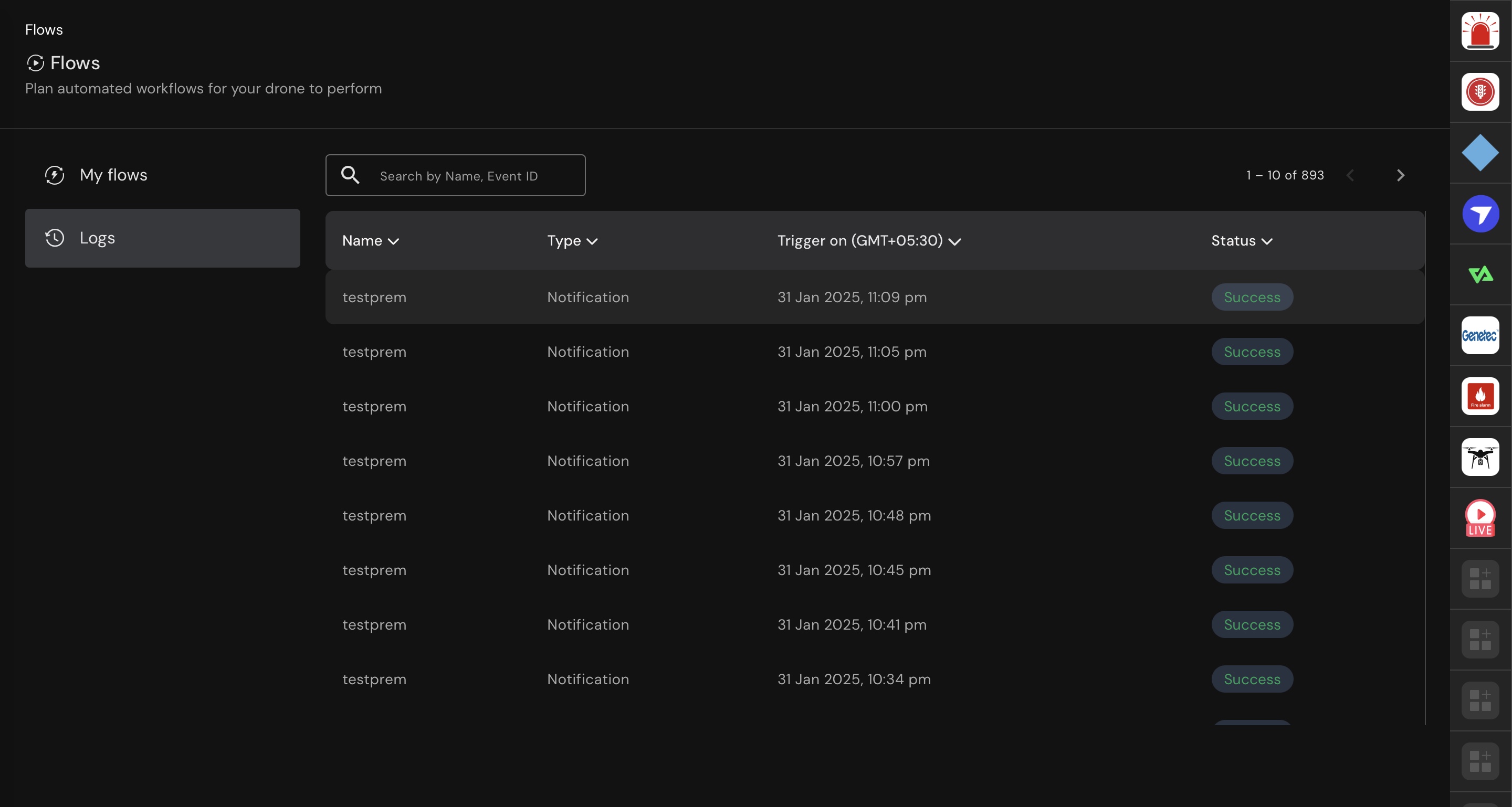
Task: Open the Type column filter dropdown
Action: pos(572,241)
